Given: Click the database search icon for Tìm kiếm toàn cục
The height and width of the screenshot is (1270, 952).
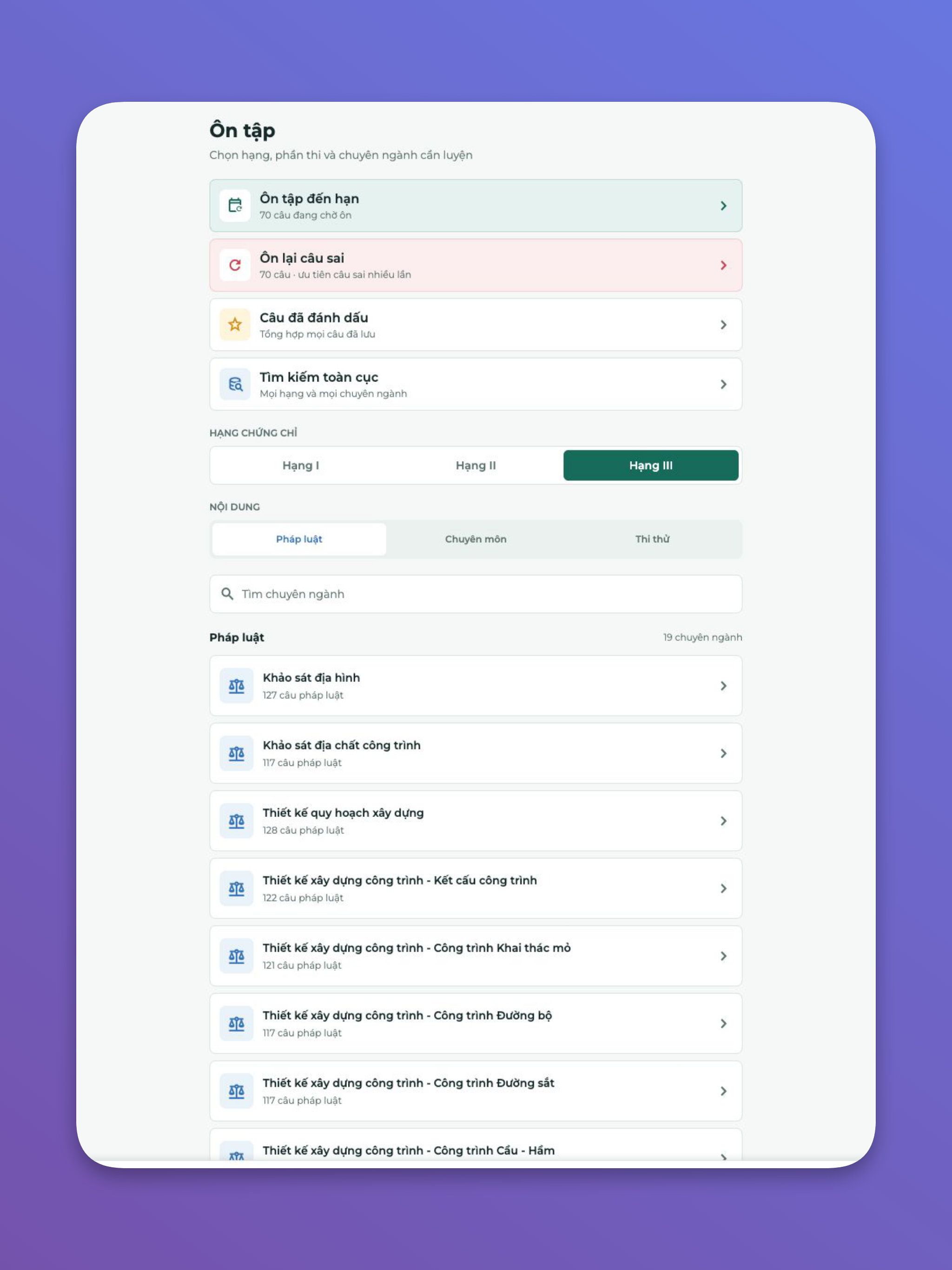Looking at the screenshot, I should [235, 384].
